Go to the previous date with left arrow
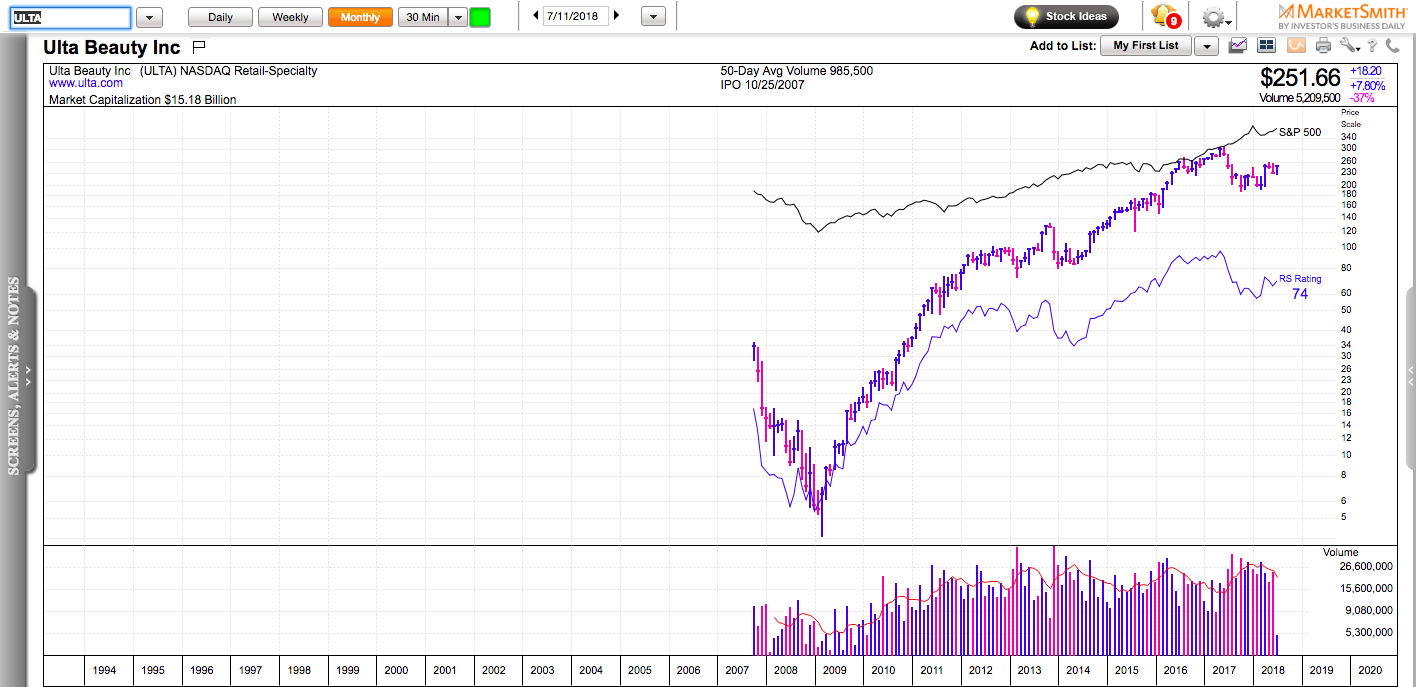Viewport: 1416px width, 687px height. (x=536, y=16)
